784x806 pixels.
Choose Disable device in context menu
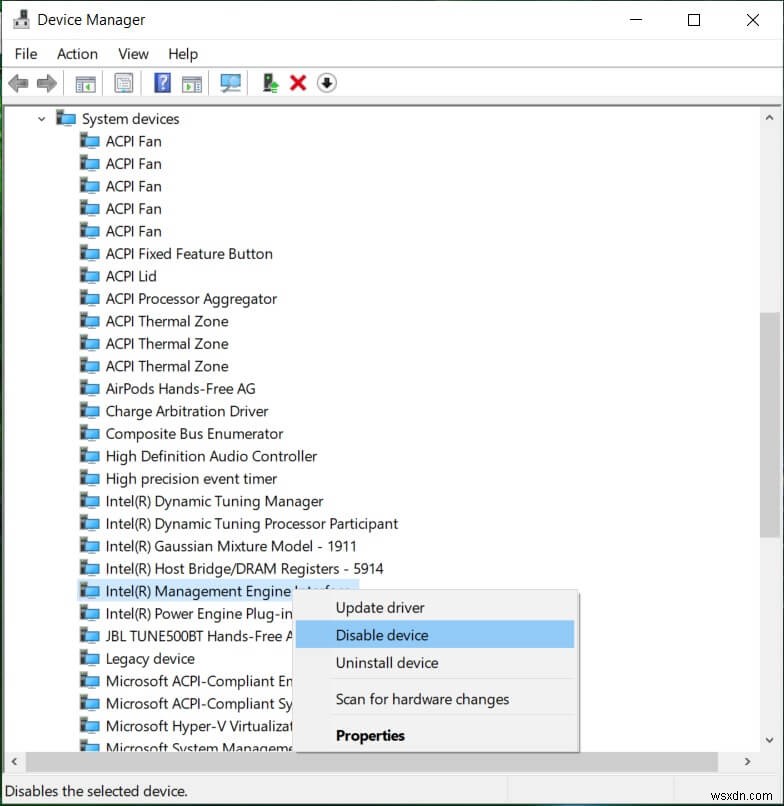[x=435, y=635]
